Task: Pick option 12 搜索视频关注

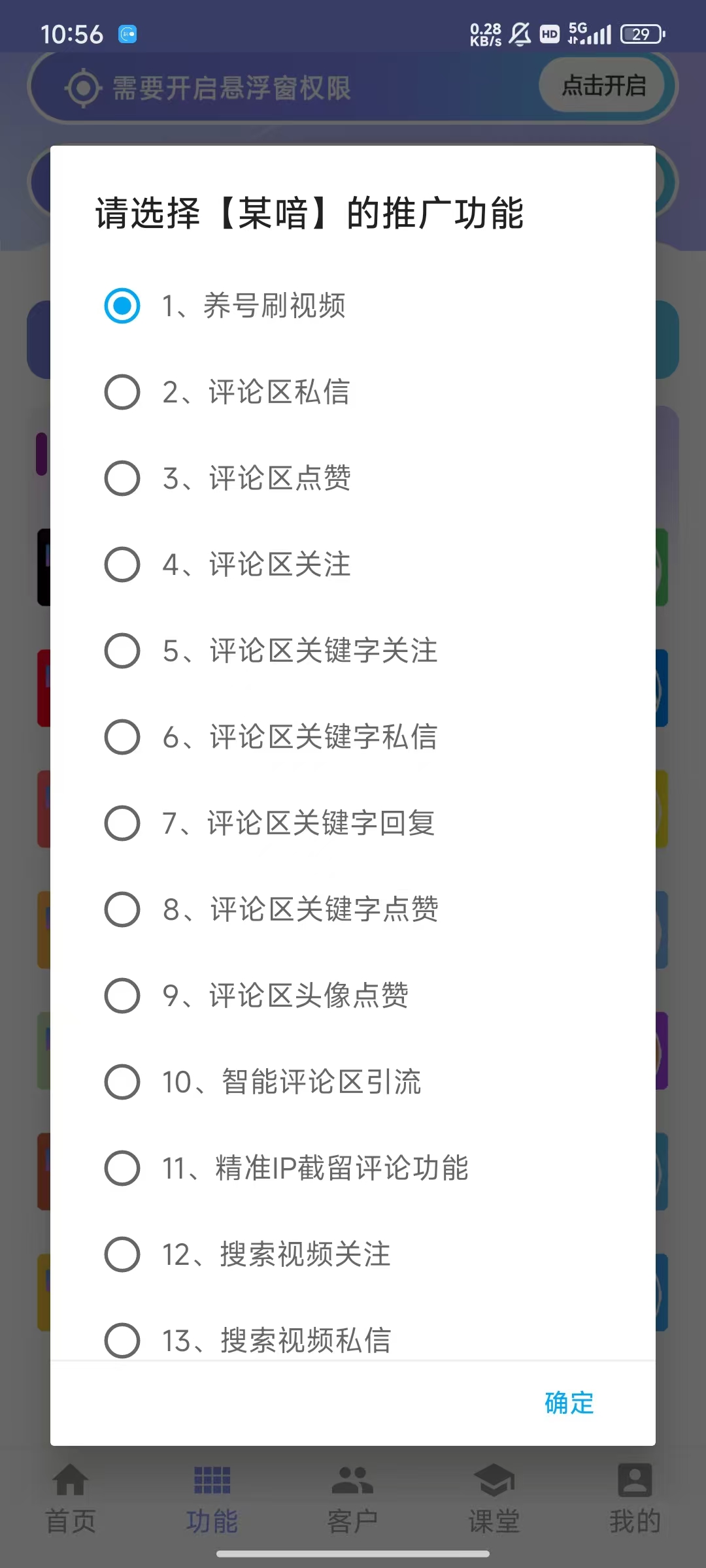Action: pos(122,1254)
